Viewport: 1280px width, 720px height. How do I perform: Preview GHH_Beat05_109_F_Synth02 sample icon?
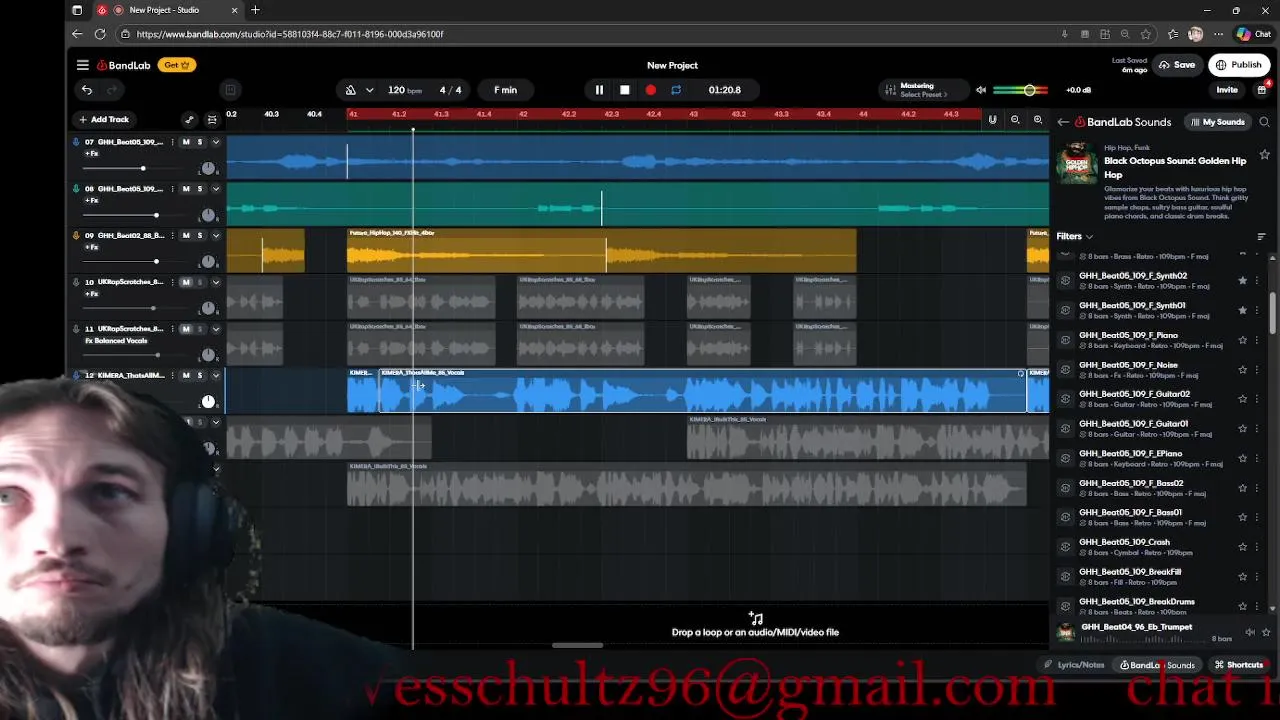tap(1066, 281)
